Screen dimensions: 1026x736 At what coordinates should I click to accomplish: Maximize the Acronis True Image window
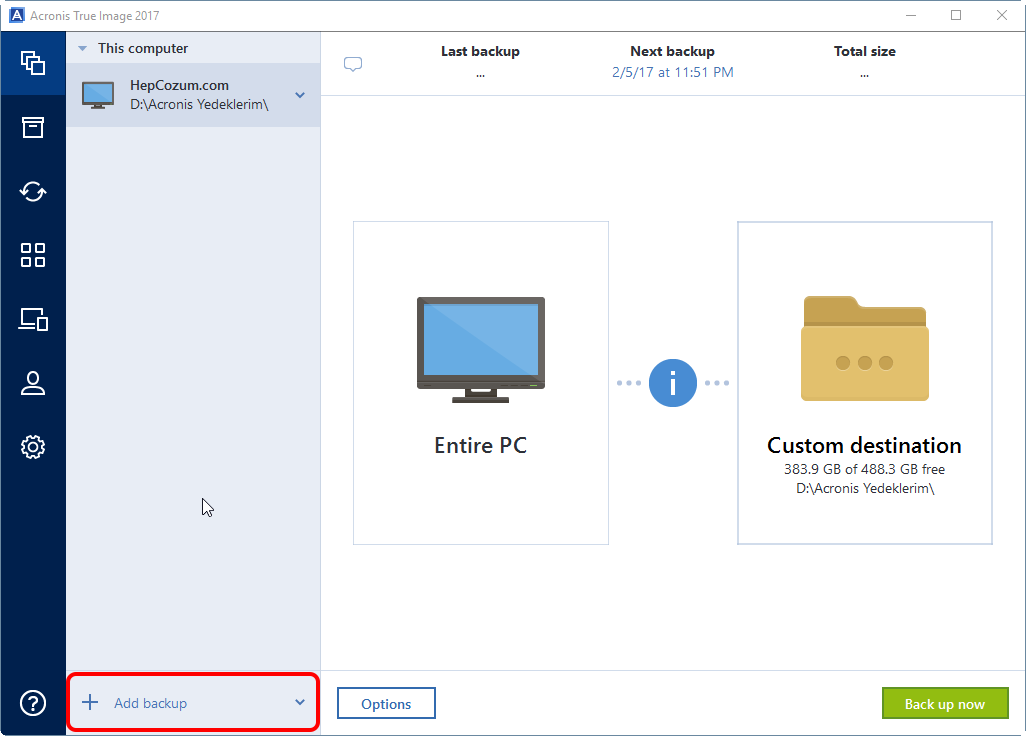click(956, 15)
